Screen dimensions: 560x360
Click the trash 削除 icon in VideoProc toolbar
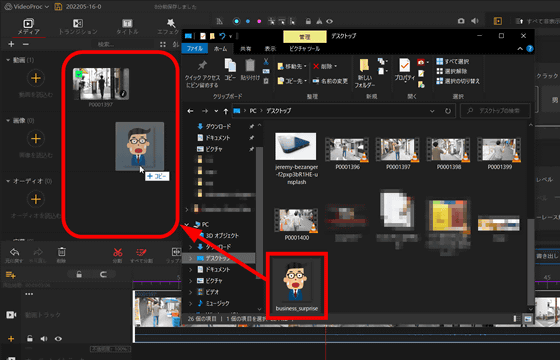tap(61, 252)
